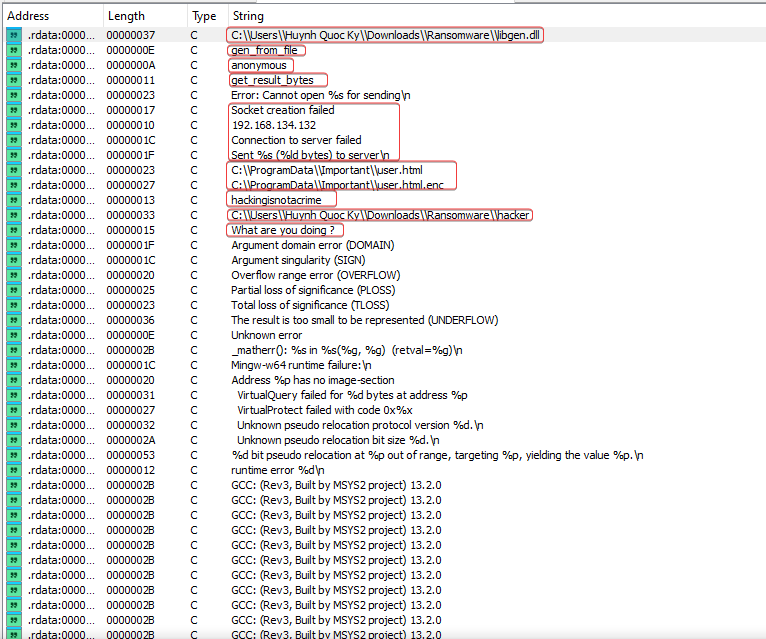
Task: Click the icon beside the 'Overflow range error' row
Action: pos(14,275)
